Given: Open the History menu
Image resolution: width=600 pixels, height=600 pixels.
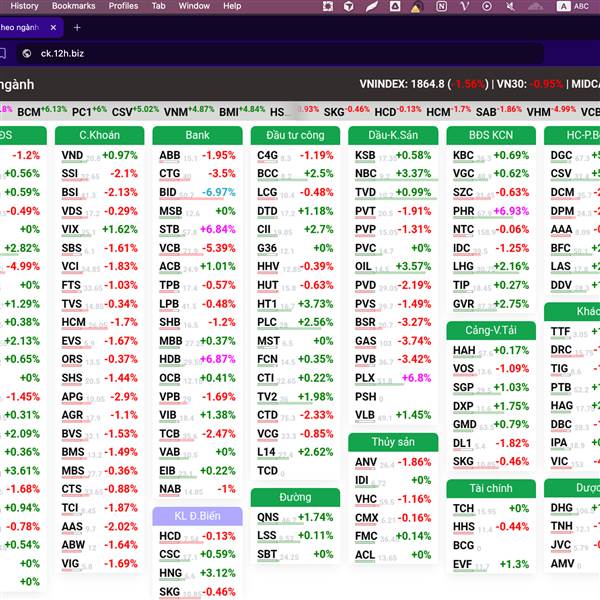Looking at the screenshot, I should (24, 6).
